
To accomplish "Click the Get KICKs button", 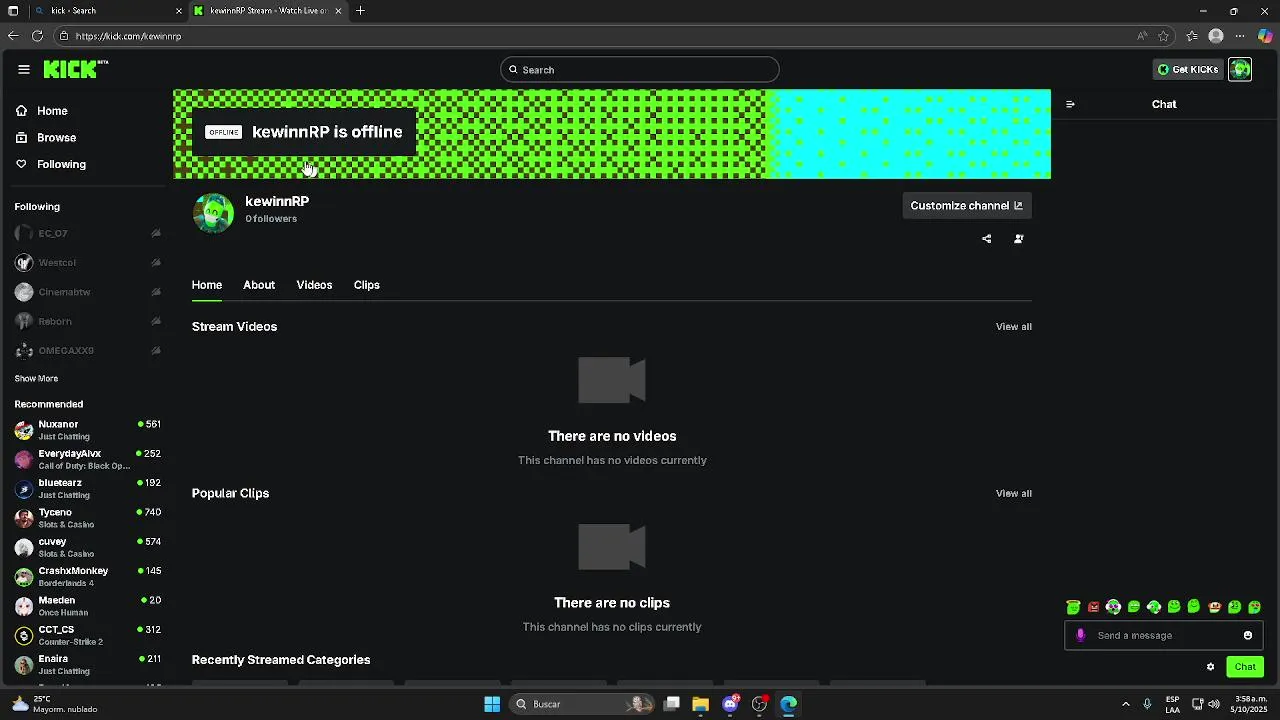I will click(x=1188, y=69).
